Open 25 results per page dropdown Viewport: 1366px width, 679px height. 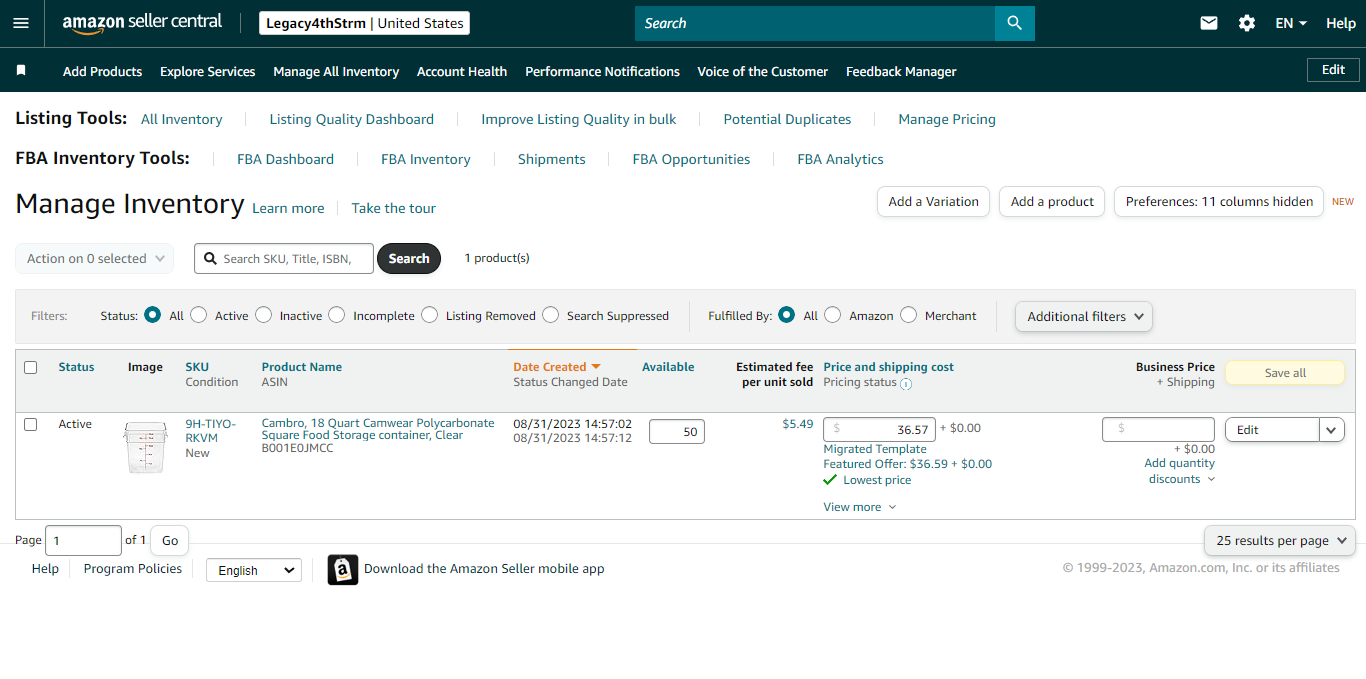(x=1280, y=540)
